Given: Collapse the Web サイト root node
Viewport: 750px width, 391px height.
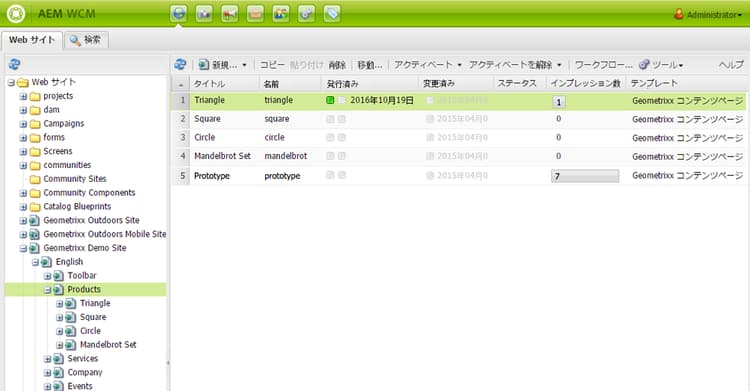Looking at the screenshot, I should click(x=11, y=83).
